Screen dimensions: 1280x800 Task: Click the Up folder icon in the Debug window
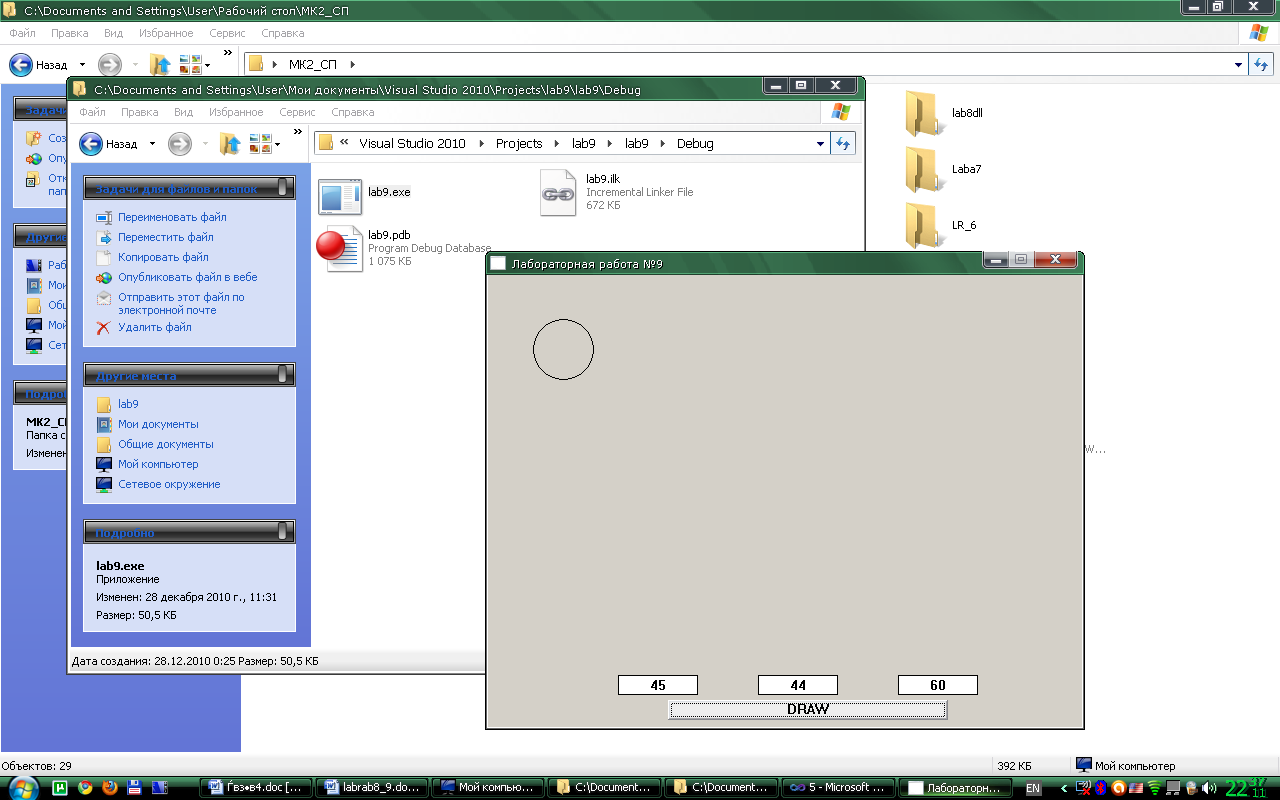[230, 144]
